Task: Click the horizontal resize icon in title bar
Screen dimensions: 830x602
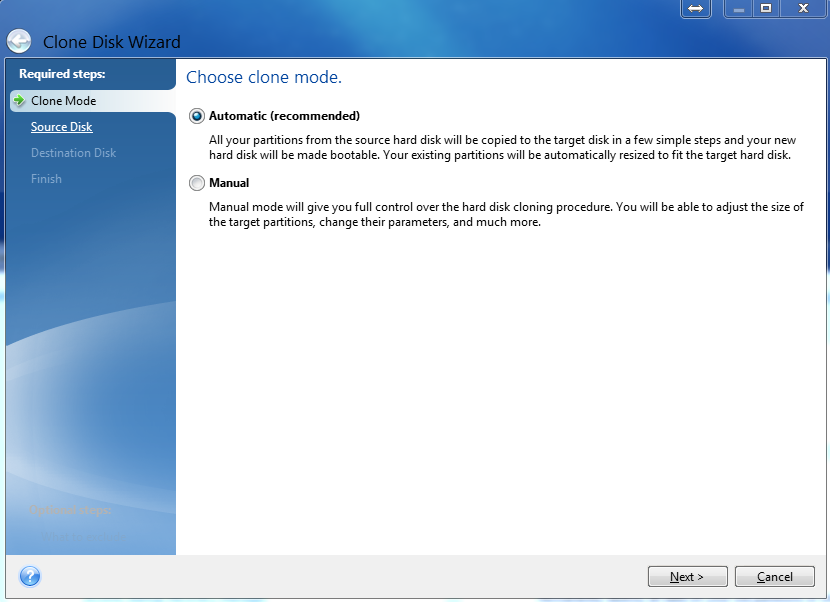Action: click(x=695, y=9)
